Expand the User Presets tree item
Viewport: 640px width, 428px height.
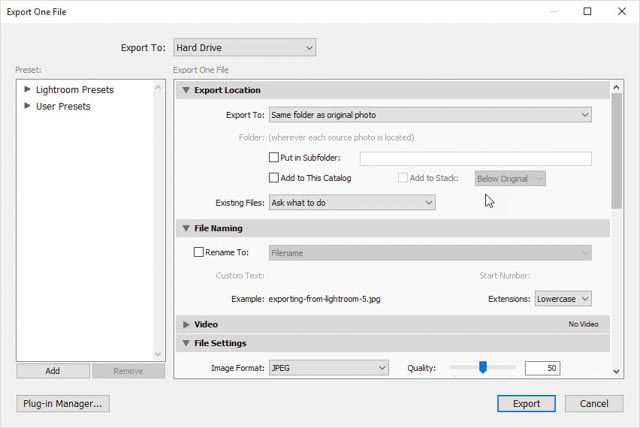pyautogui.click(x=27, y=106)
